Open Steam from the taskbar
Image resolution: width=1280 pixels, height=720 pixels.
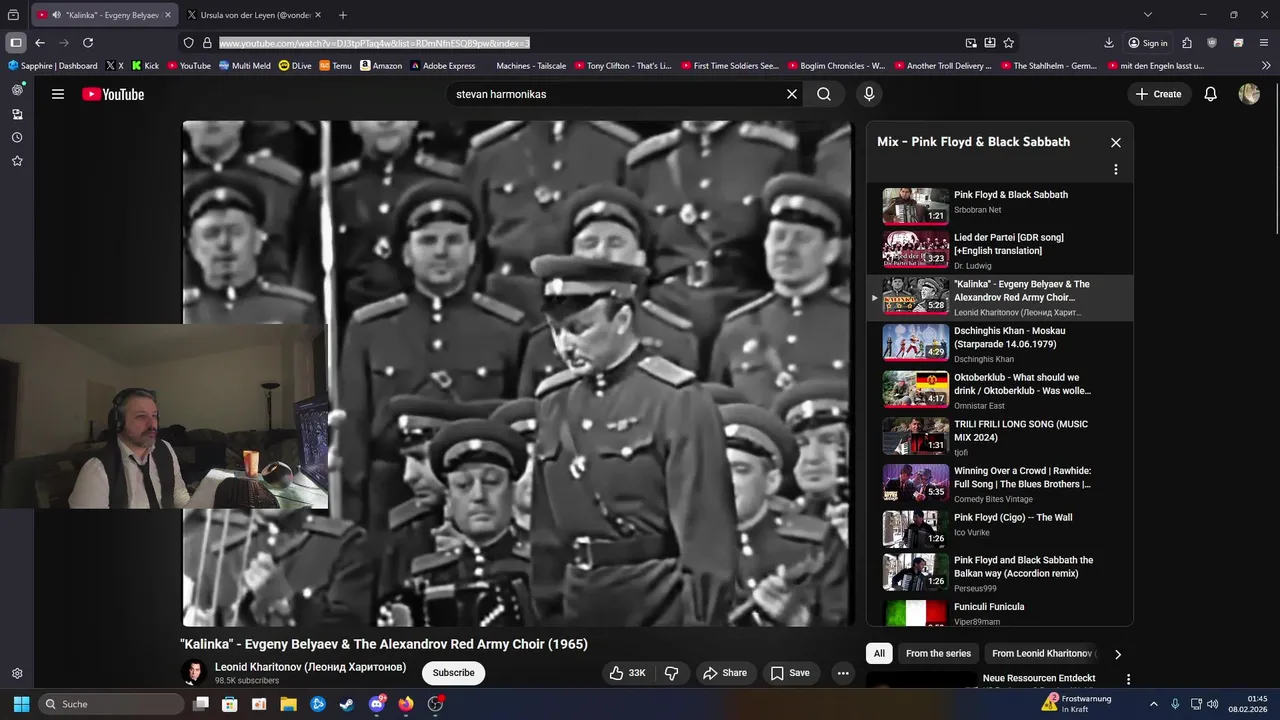[x=346, y=704]
